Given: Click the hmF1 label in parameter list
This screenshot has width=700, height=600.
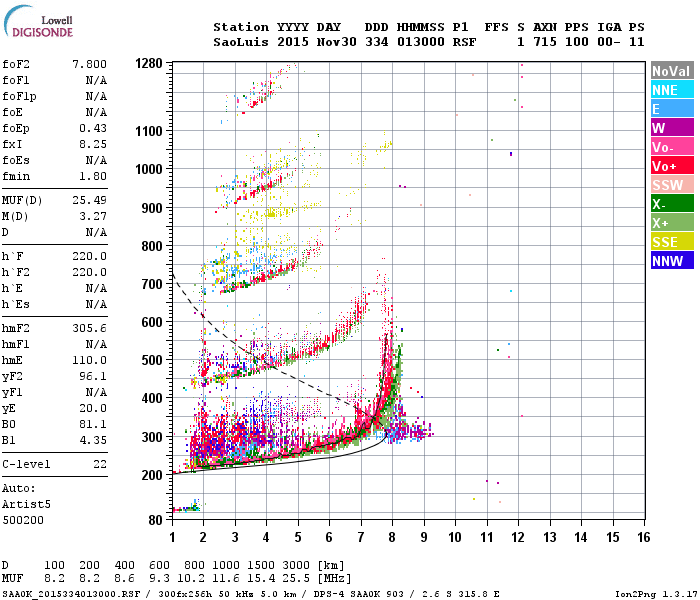Looking at the screenshot, I should tap(16, 344).
